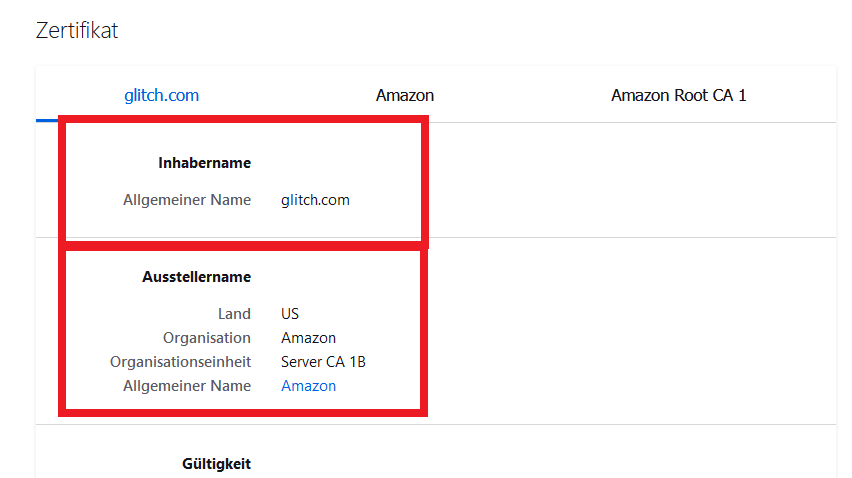Click the Inhabername section heading
This screenshot has height=478, width=852.
(204, 163)
